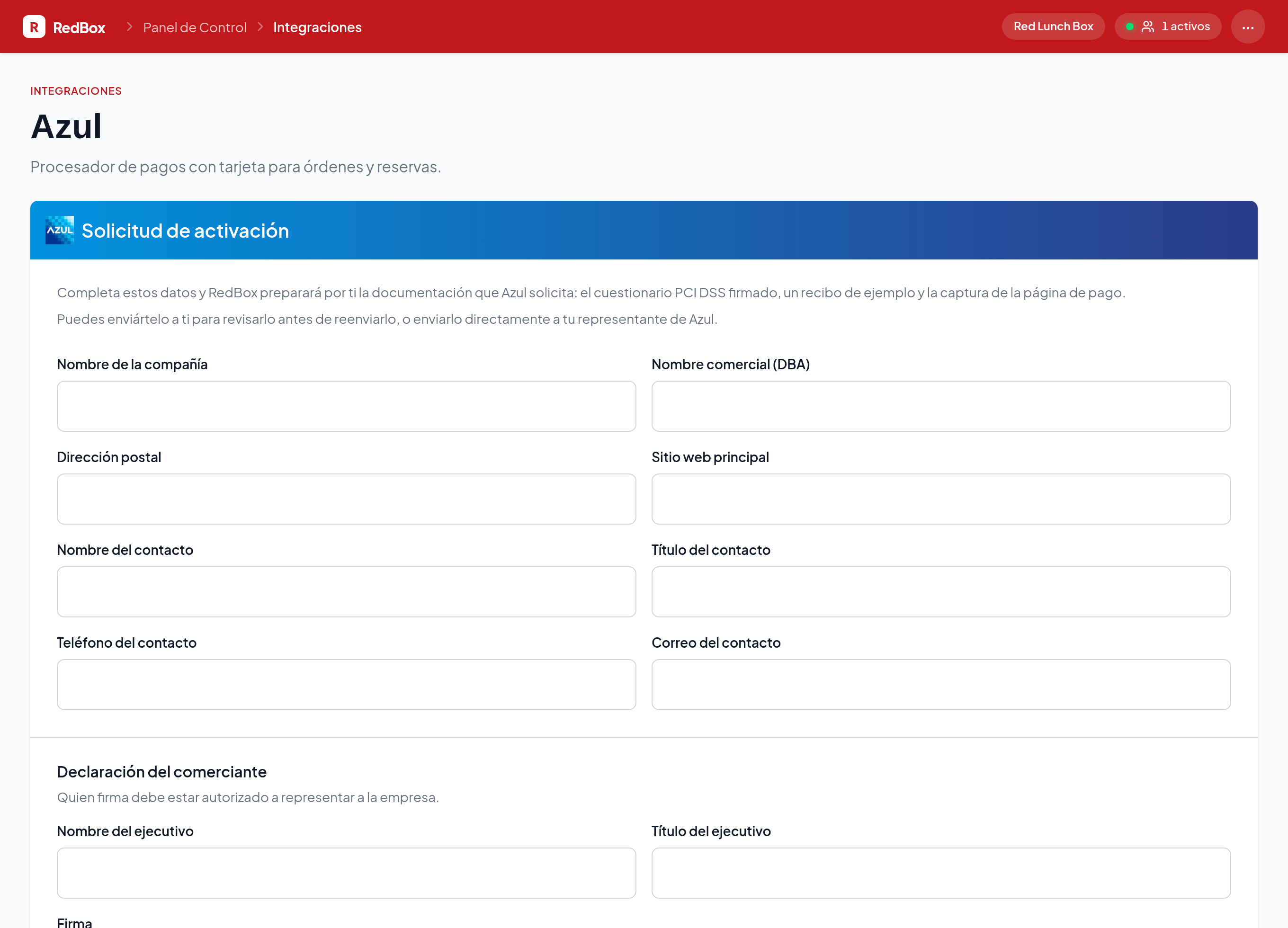The height and width of the screenshot is (928, 1288).
Task: Click the RedBox brand name
Action: [79, 27]
